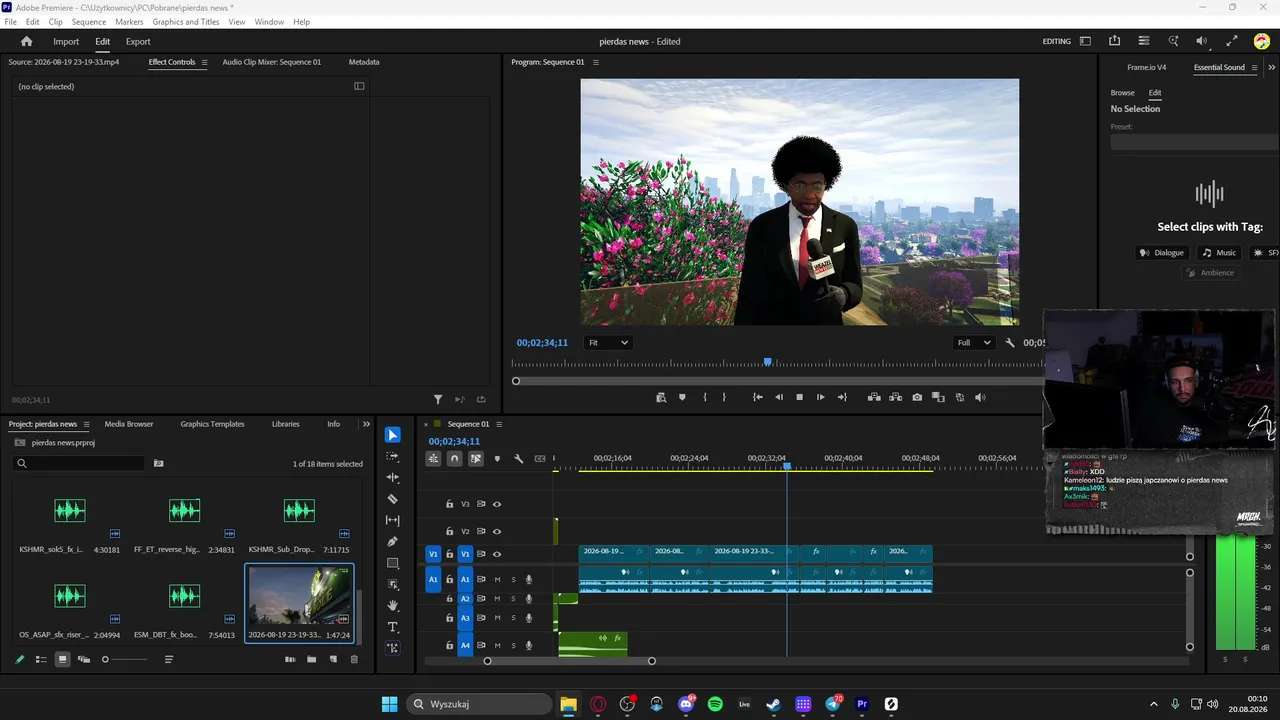
Task: Tag clips as Dialogue
Action: pos(1162,253)
